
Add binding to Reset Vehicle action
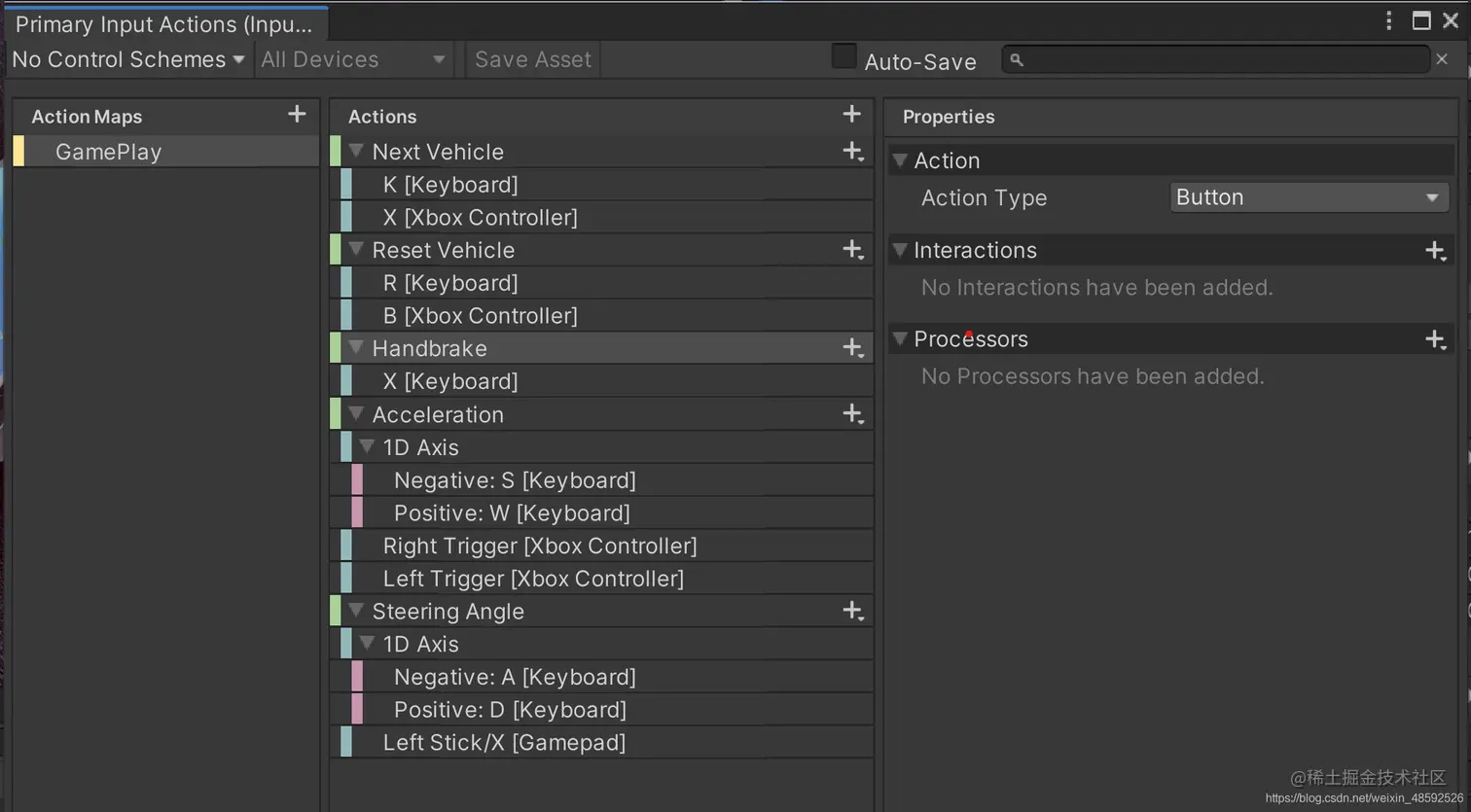pyautogui.click(x=853, y=250)
